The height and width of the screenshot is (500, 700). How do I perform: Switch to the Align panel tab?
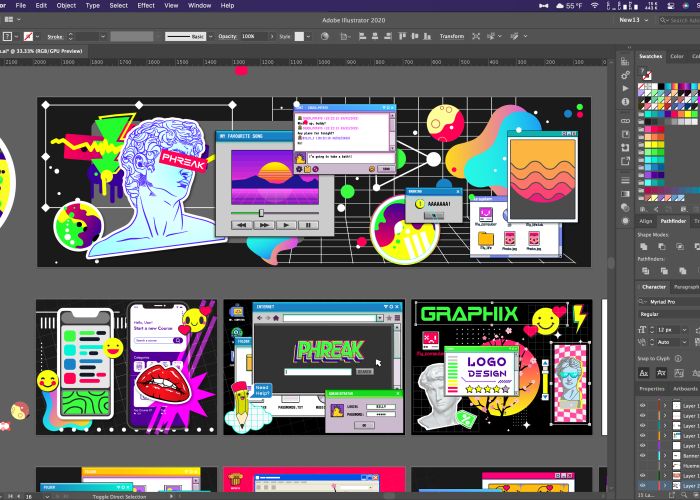(646, 221)
